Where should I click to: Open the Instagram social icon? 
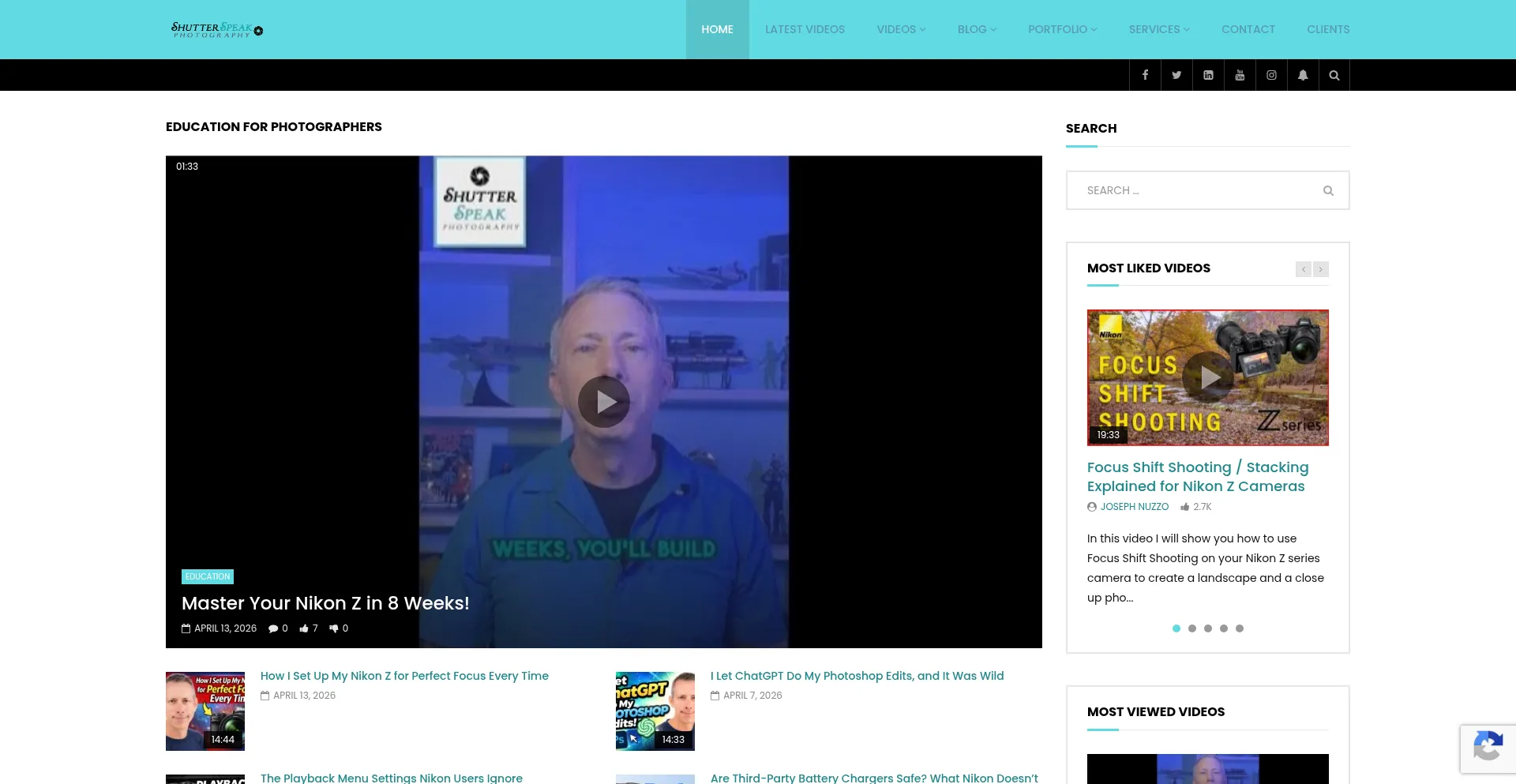point(1271,75)
